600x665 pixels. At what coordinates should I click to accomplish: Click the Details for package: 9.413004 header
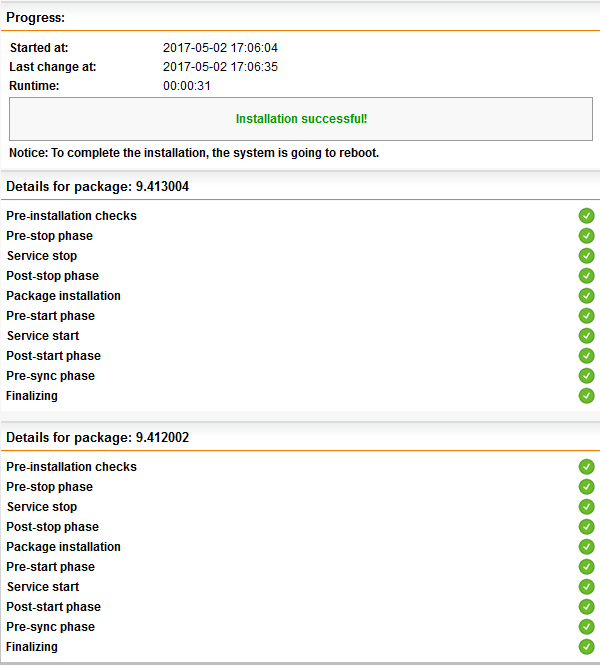[x=98, y=187]
